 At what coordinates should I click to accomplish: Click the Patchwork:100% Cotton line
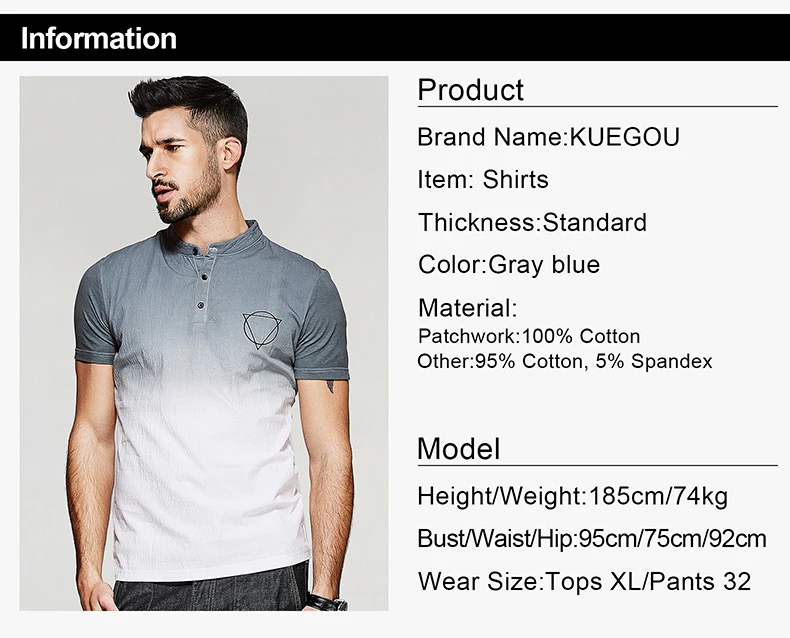coord(529,336)
